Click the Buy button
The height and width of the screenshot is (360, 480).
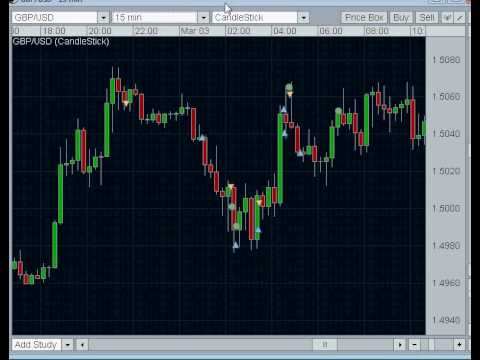tap(401, 17)
